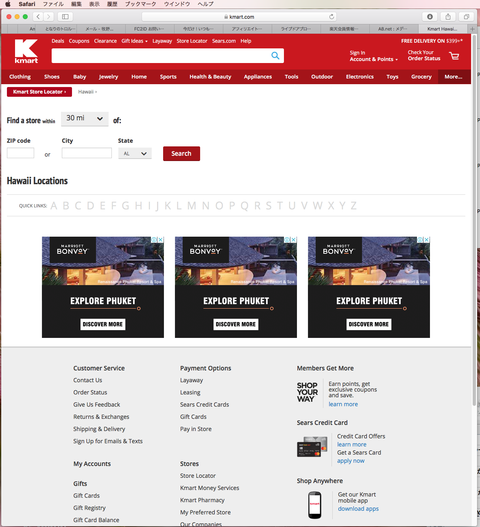Open Sears.com link
The image size is (480, 527).
224,41
